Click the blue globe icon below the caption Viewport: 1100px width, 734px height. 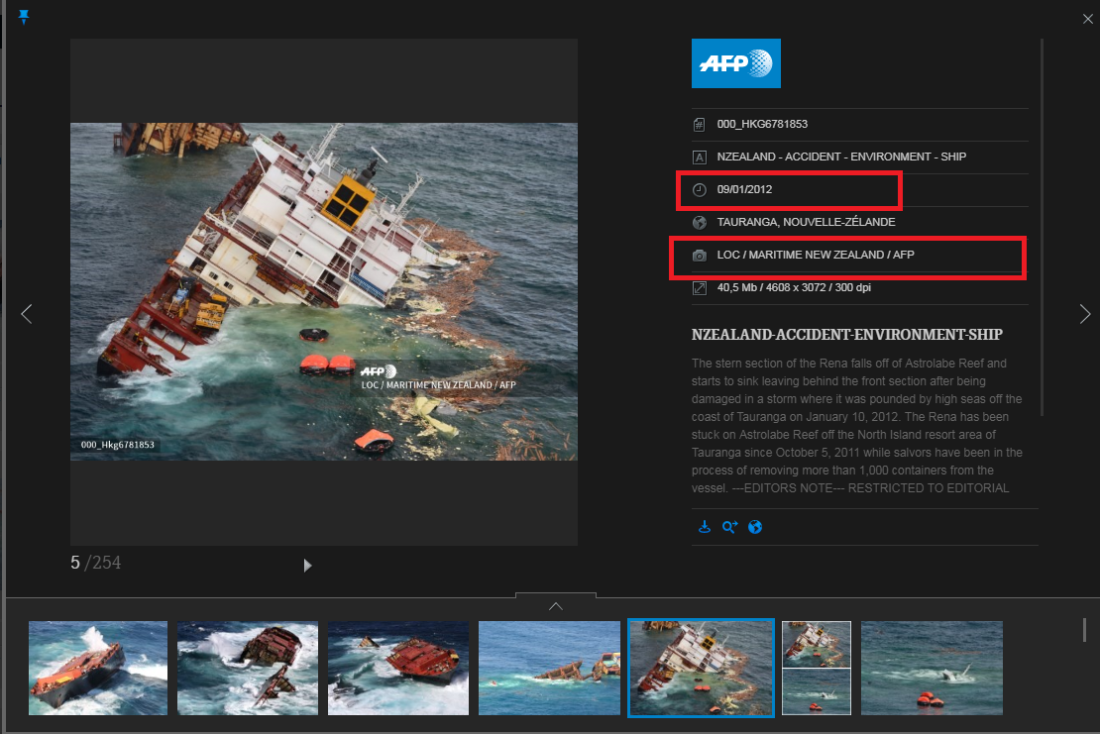click(755, 527)
